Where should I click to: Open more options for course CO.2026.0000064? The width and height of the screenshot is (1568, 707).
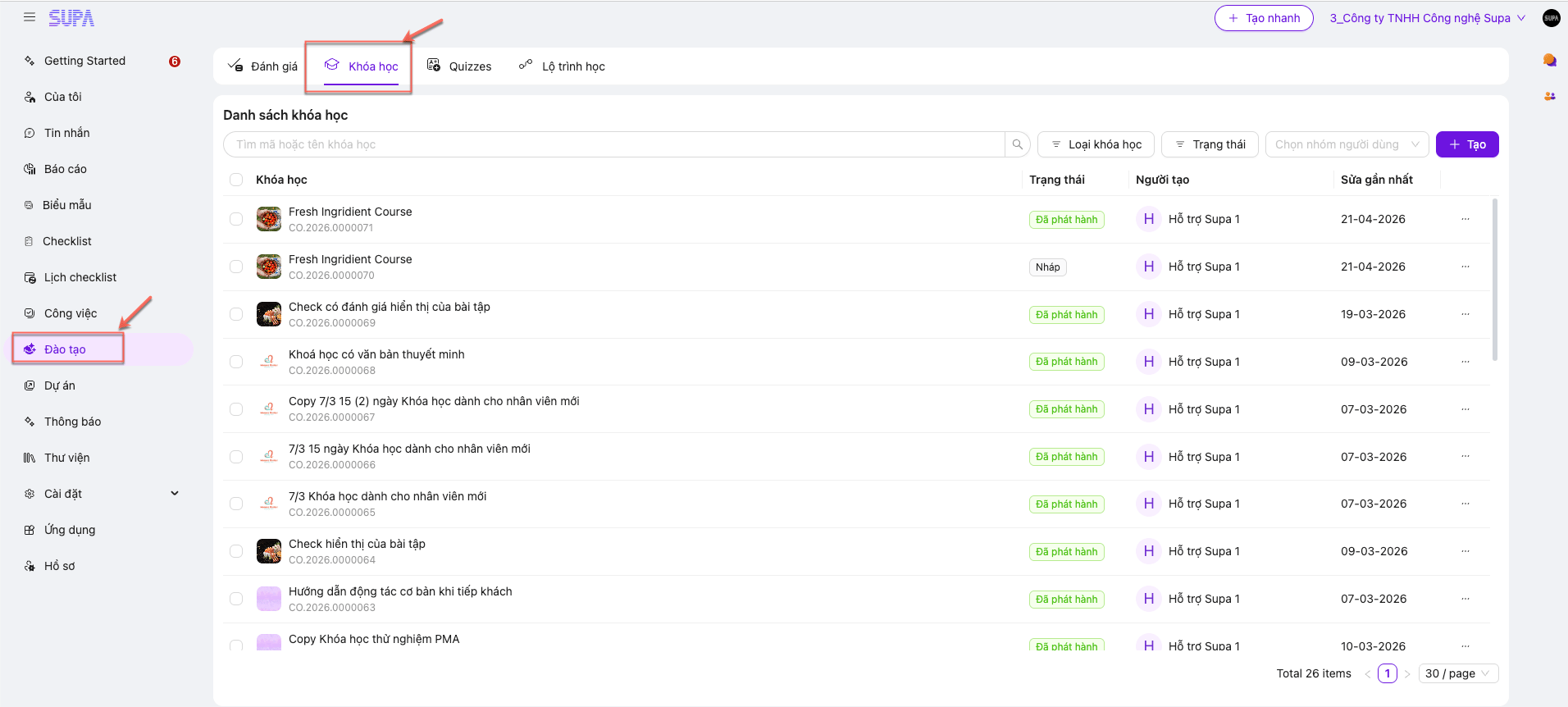click(x=1465, y=551)
